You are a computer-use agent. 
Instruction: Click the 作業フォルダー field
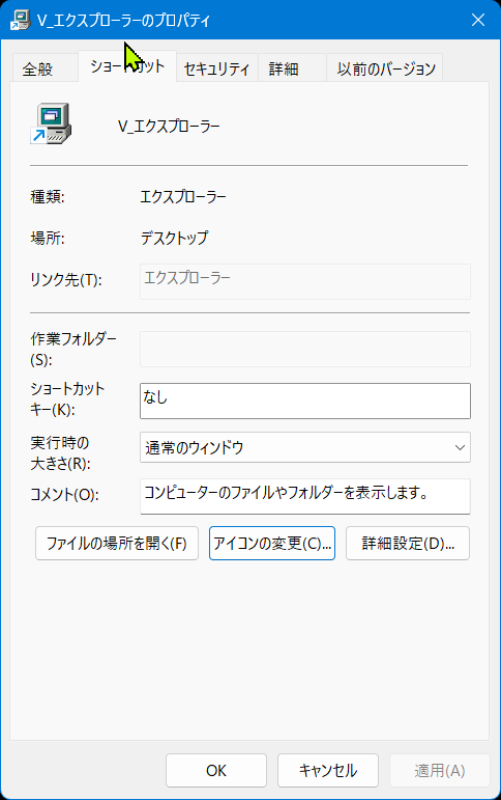pyautogui.click(x=305, y=349)
